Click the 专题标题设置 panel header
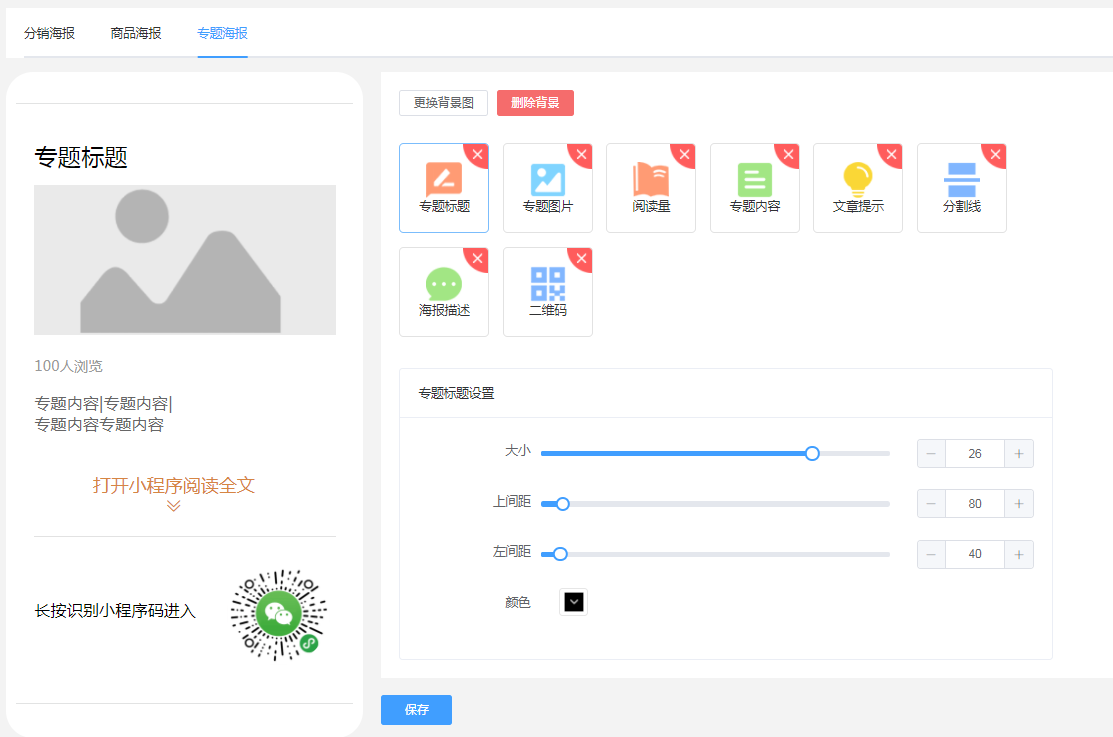The width and height of the screenshot is (1113, 737). [725, 393]
